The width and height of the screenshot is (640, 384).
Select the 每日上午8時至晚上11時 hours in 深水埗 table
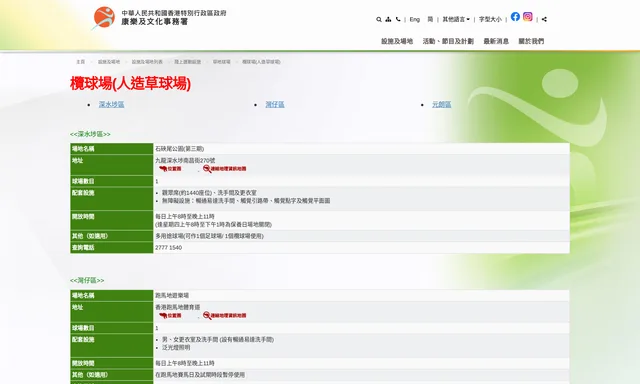click(x=185, y=216)
